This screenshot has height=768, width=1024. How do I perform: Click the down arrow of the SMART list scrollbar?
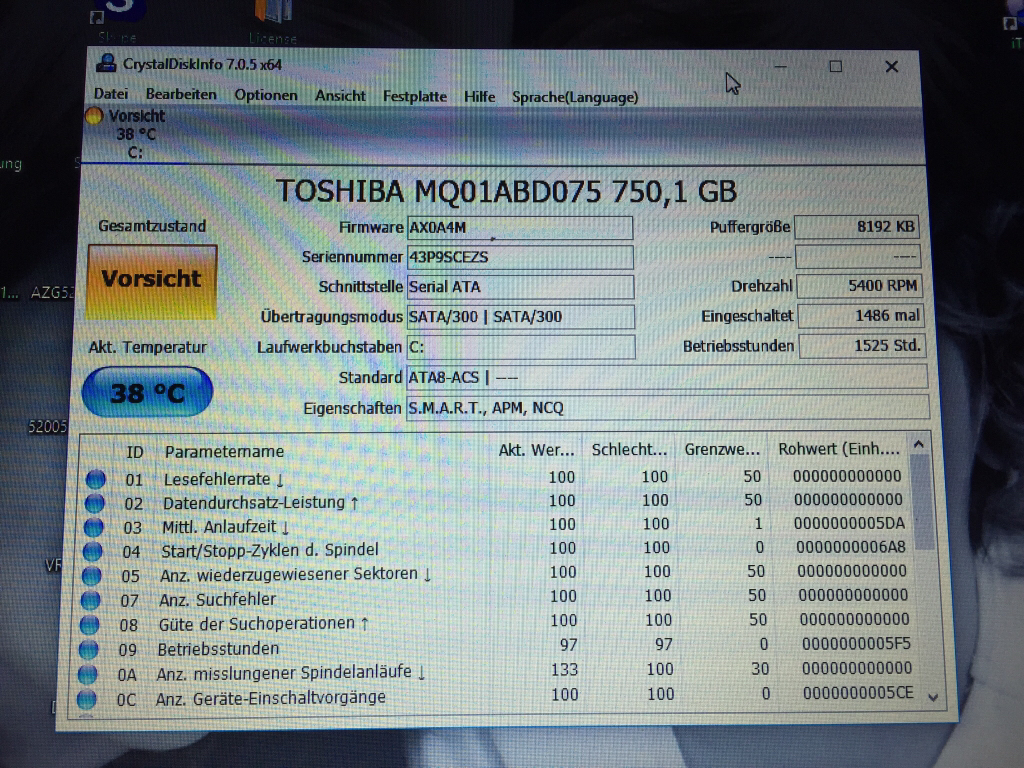(x=933, y=697)
